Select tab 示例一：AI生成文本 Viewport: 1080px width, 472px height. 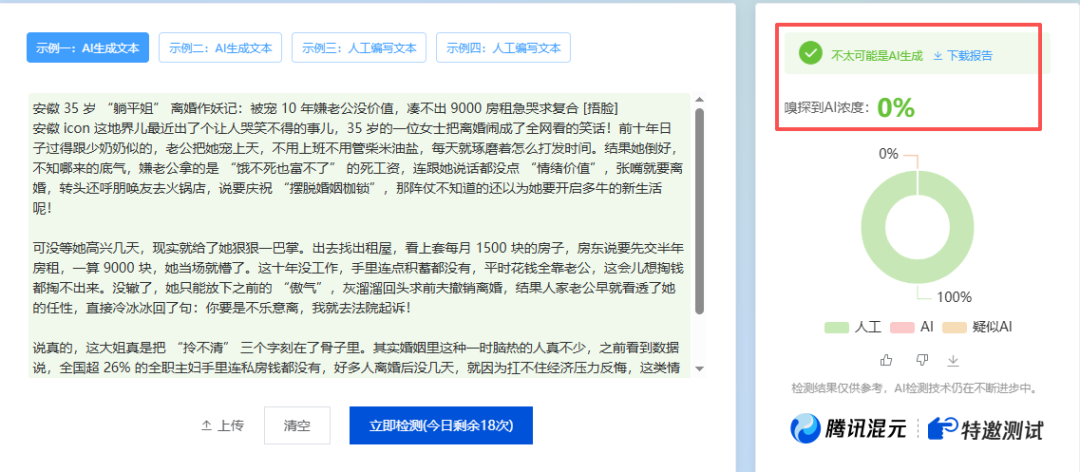(x=87, y=48)
